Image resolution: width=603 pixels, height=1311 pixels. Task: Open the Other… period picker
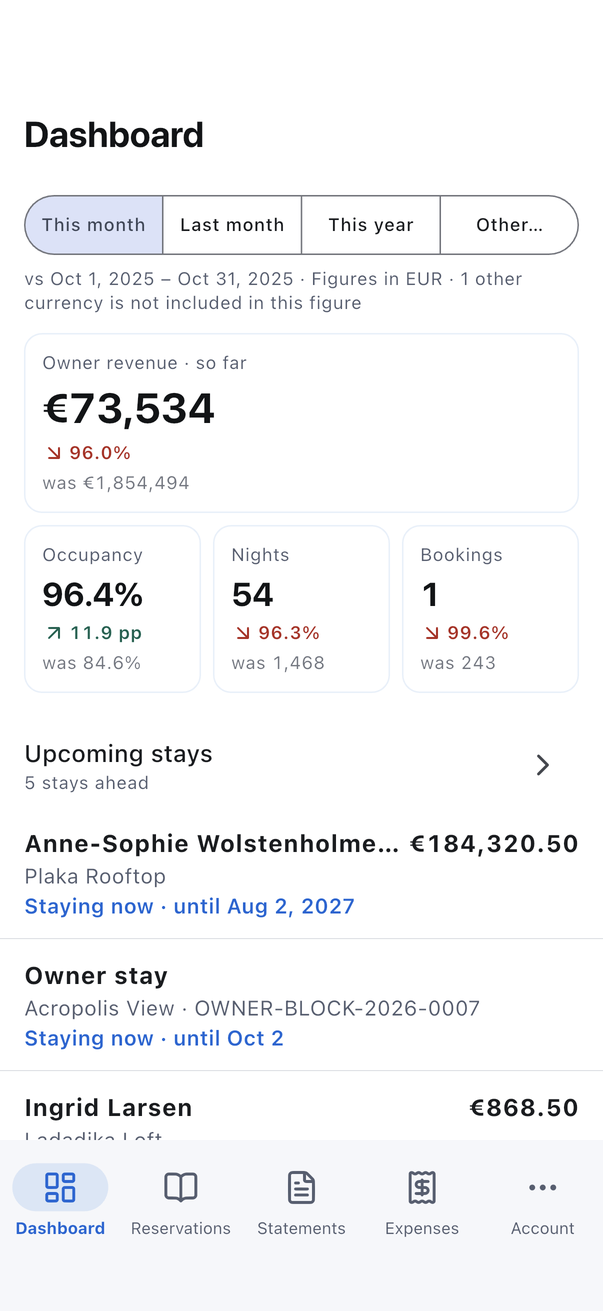coord(509,225)
